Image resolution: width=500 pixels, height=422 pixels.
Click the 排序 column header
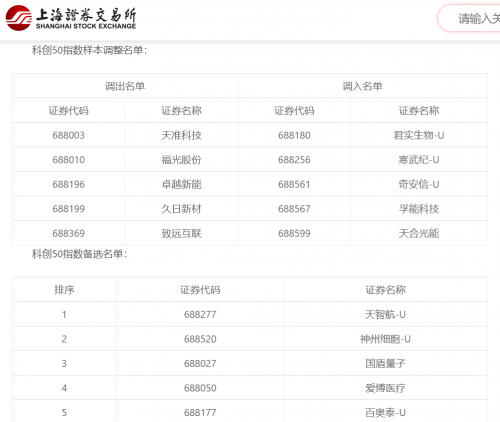pos(64,290)
